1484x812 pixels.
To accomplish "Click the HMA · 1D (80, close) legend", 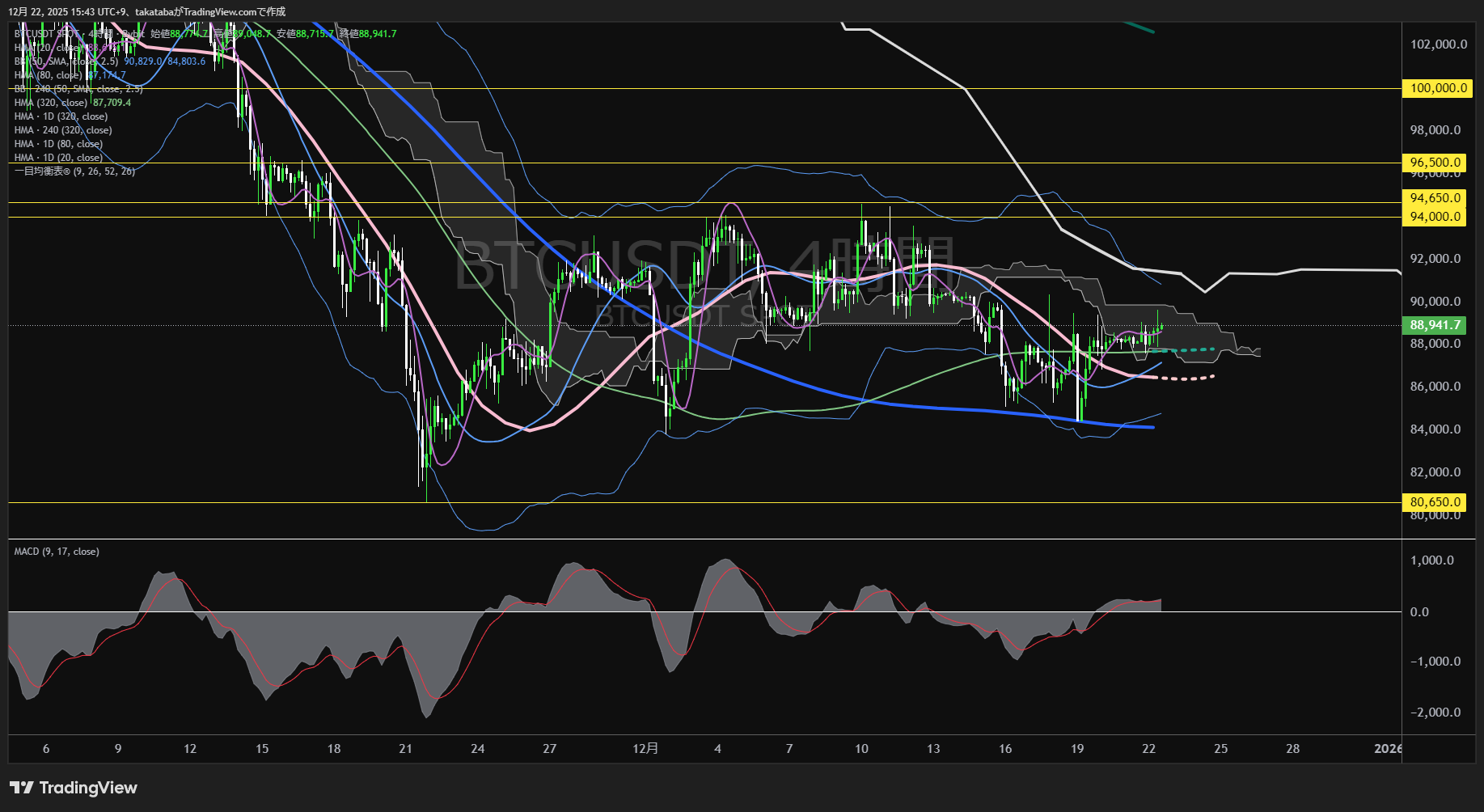I will pos(58,144).
